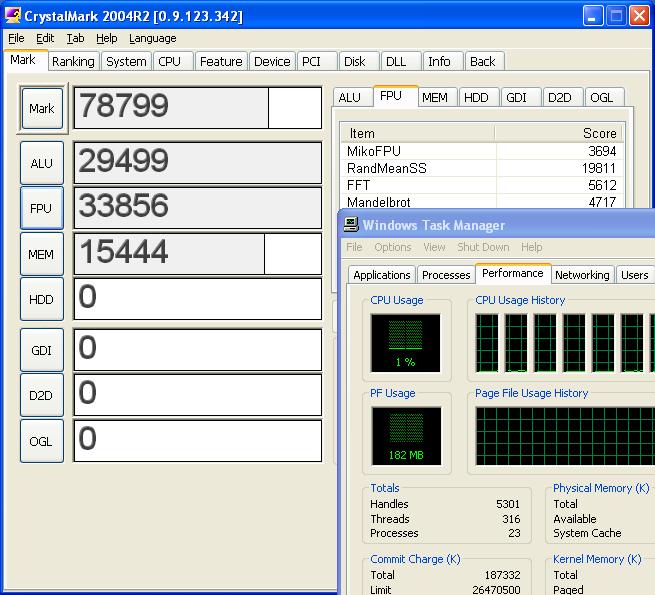Open Task Manager File menu
655x595 pixels.
tap(354, 247)
